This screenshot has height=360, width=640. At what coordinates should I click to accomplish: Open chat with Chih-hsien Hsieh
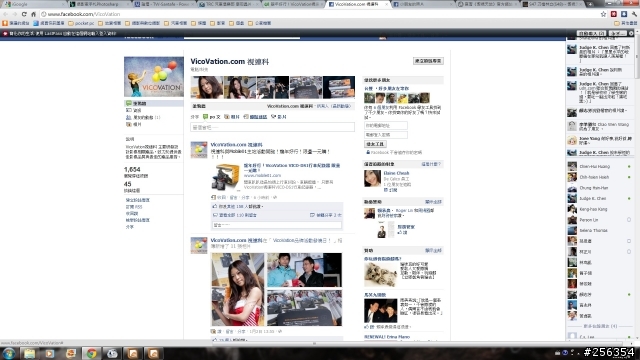coord(599,177)
